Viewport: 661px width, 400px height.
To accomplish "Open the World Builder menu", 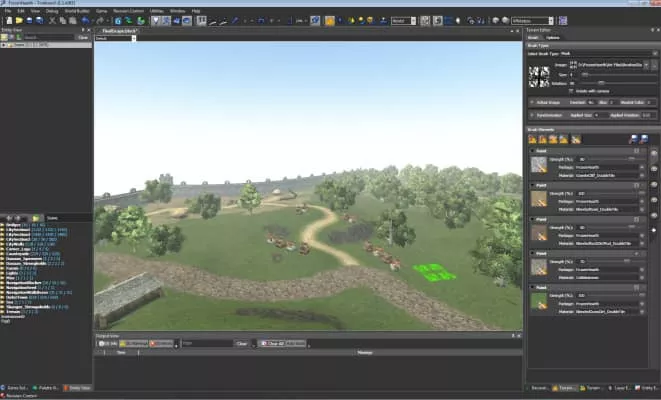I will click(76, 10).
